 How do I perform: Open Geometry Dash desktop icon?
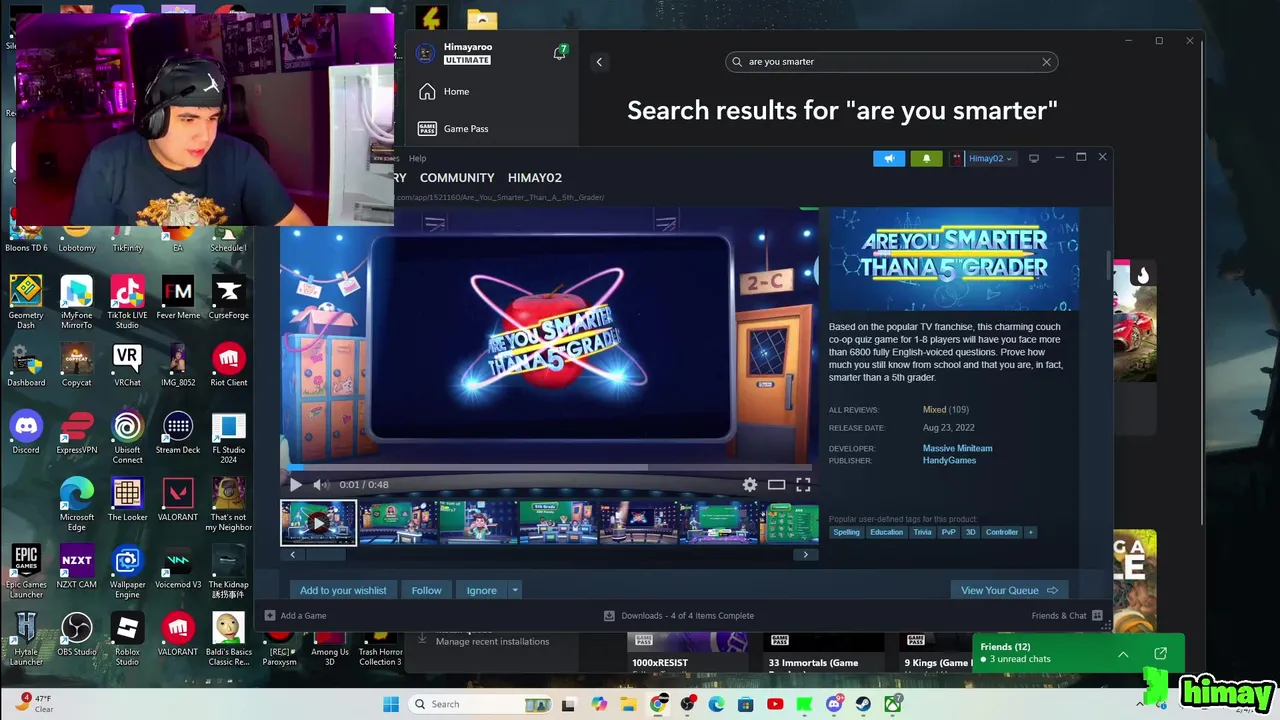click(x=26, y=301)
